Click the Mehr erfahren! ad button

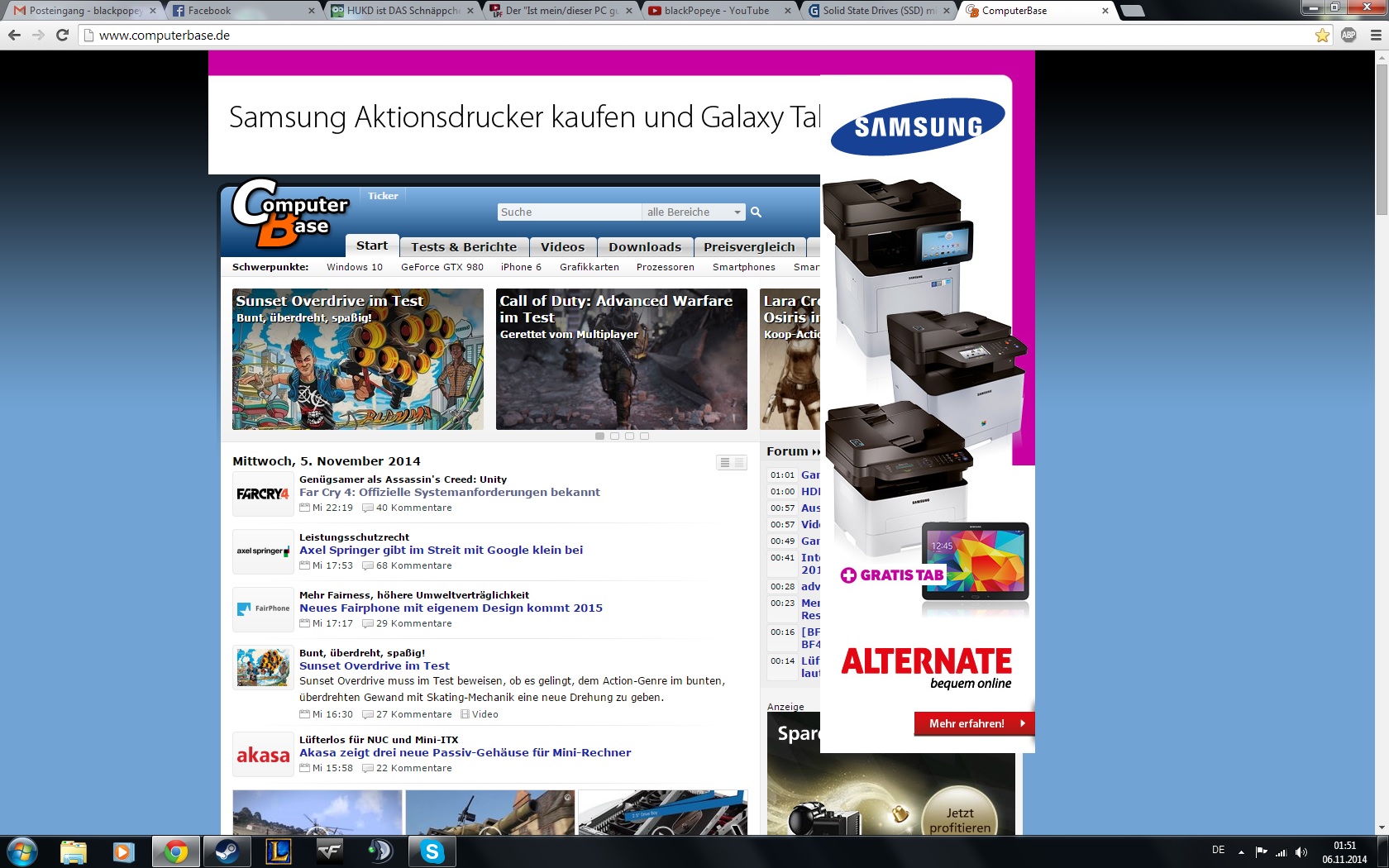[974, 723]
